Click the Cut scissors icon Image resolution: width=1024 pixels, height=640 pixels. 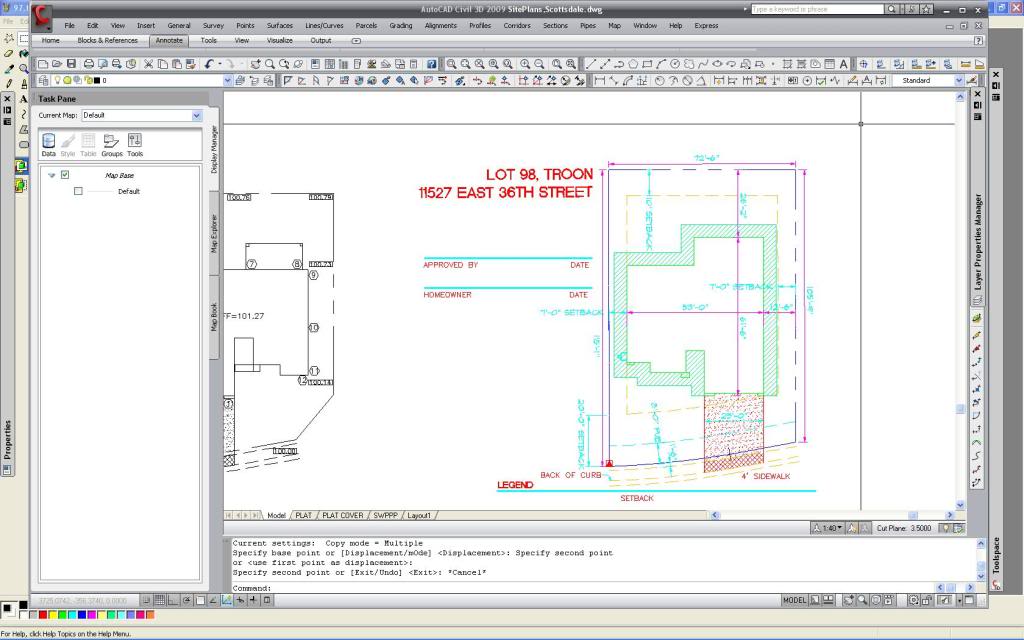tap(148, 64)
